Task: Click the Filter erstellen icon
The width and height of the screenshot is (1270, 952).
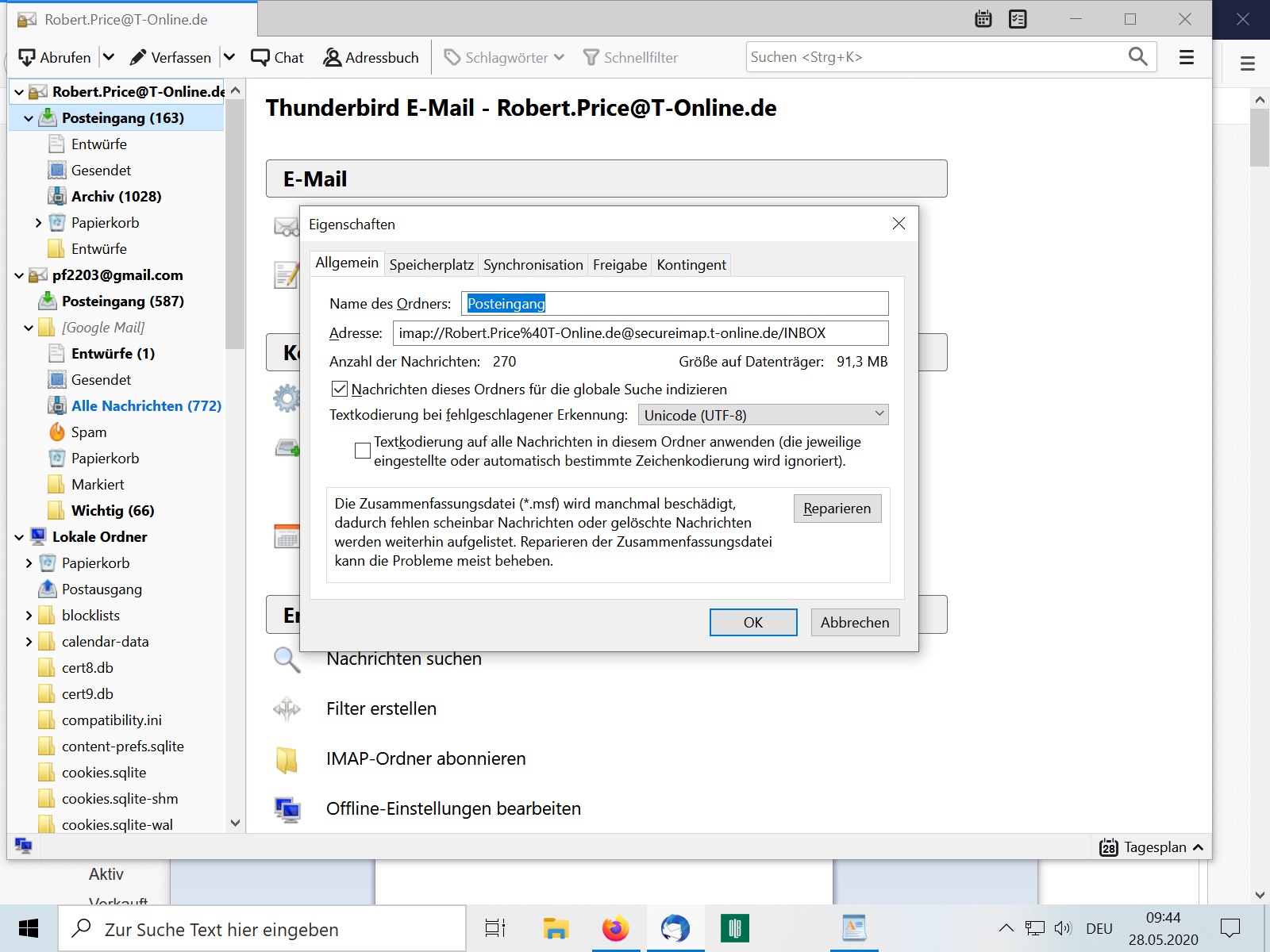Action: click(x=287, y=708)
